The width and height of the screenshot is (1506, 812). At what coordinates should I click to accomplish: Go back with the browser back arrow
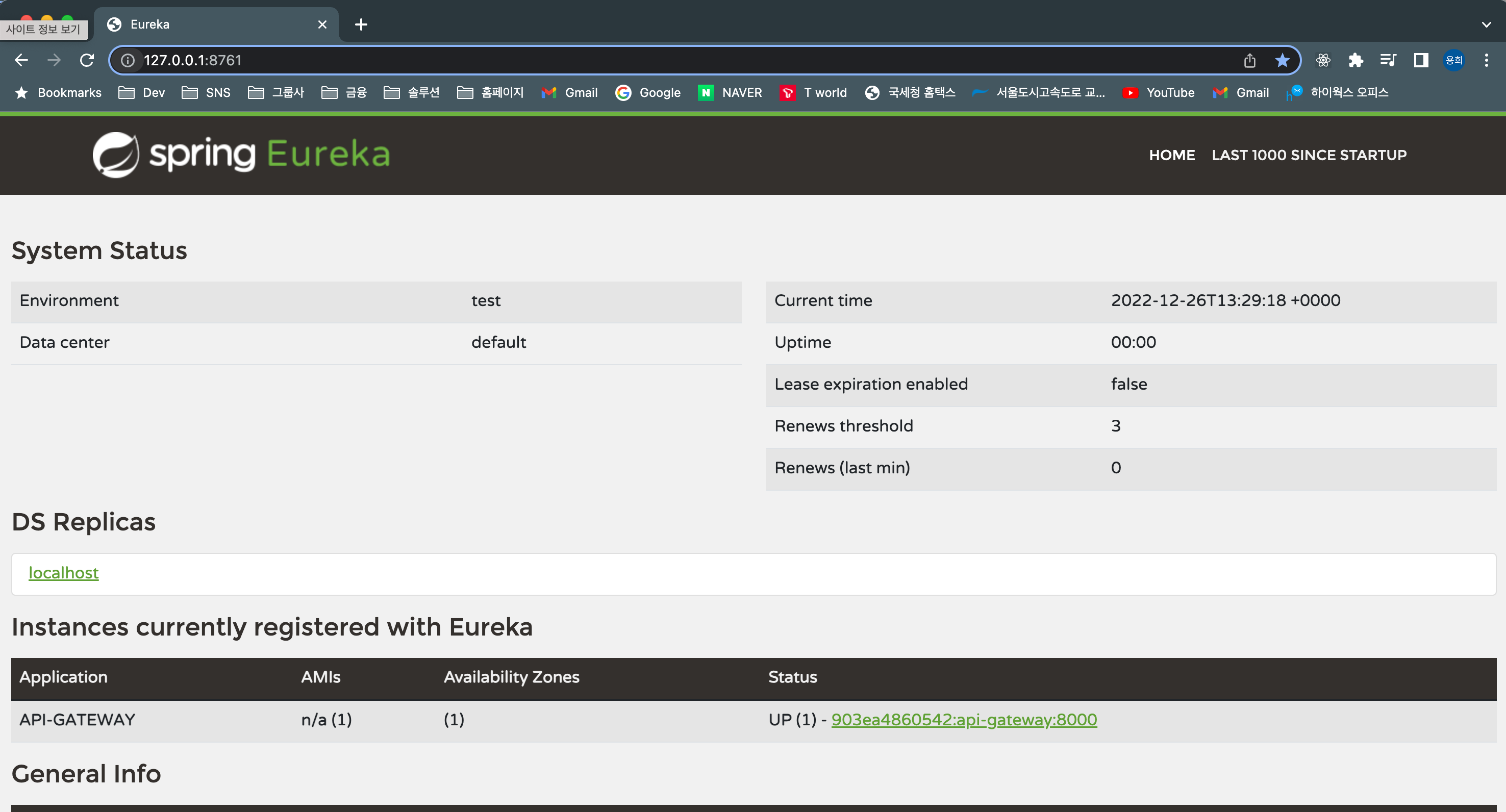point(21,60)
